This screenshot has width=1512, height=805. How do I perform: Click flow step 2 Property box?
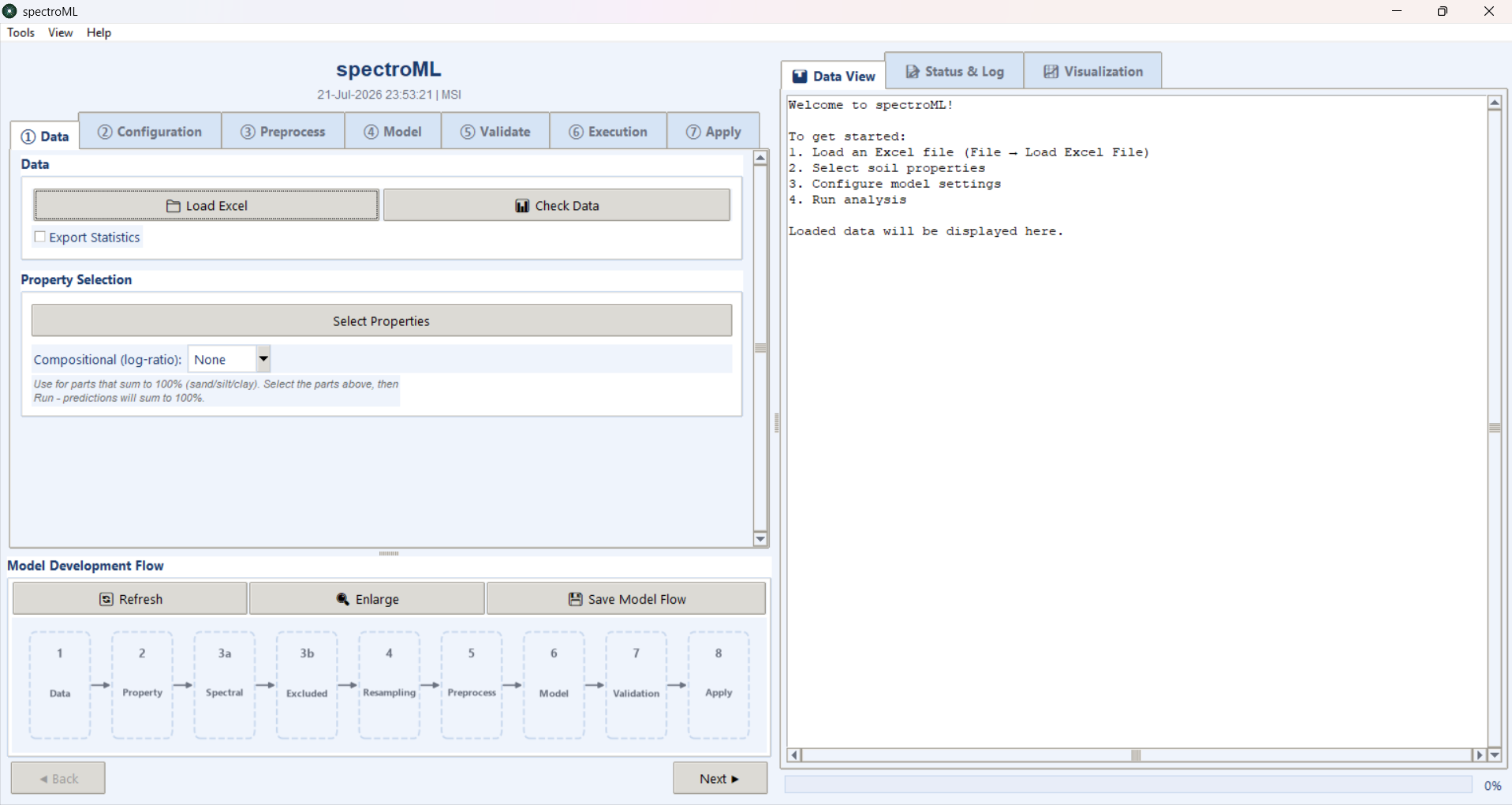point(142,685)
